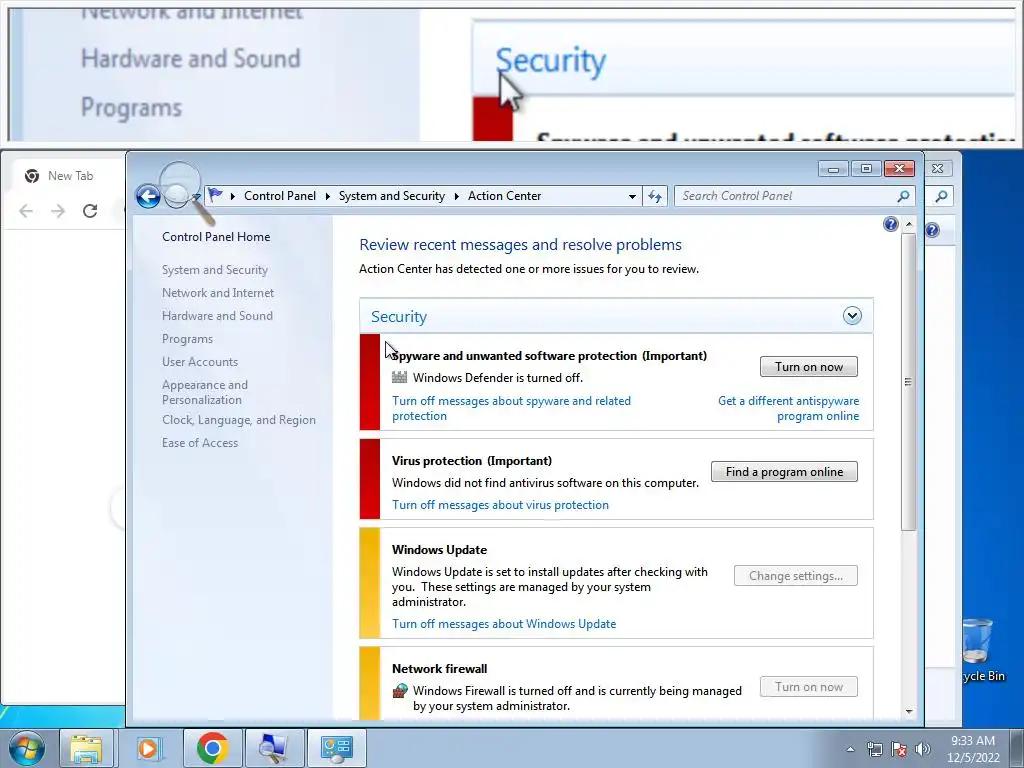Collapse the Security section chevron
The width and height of the screenshot is (1024, 768).
click(x=852, y=316)
